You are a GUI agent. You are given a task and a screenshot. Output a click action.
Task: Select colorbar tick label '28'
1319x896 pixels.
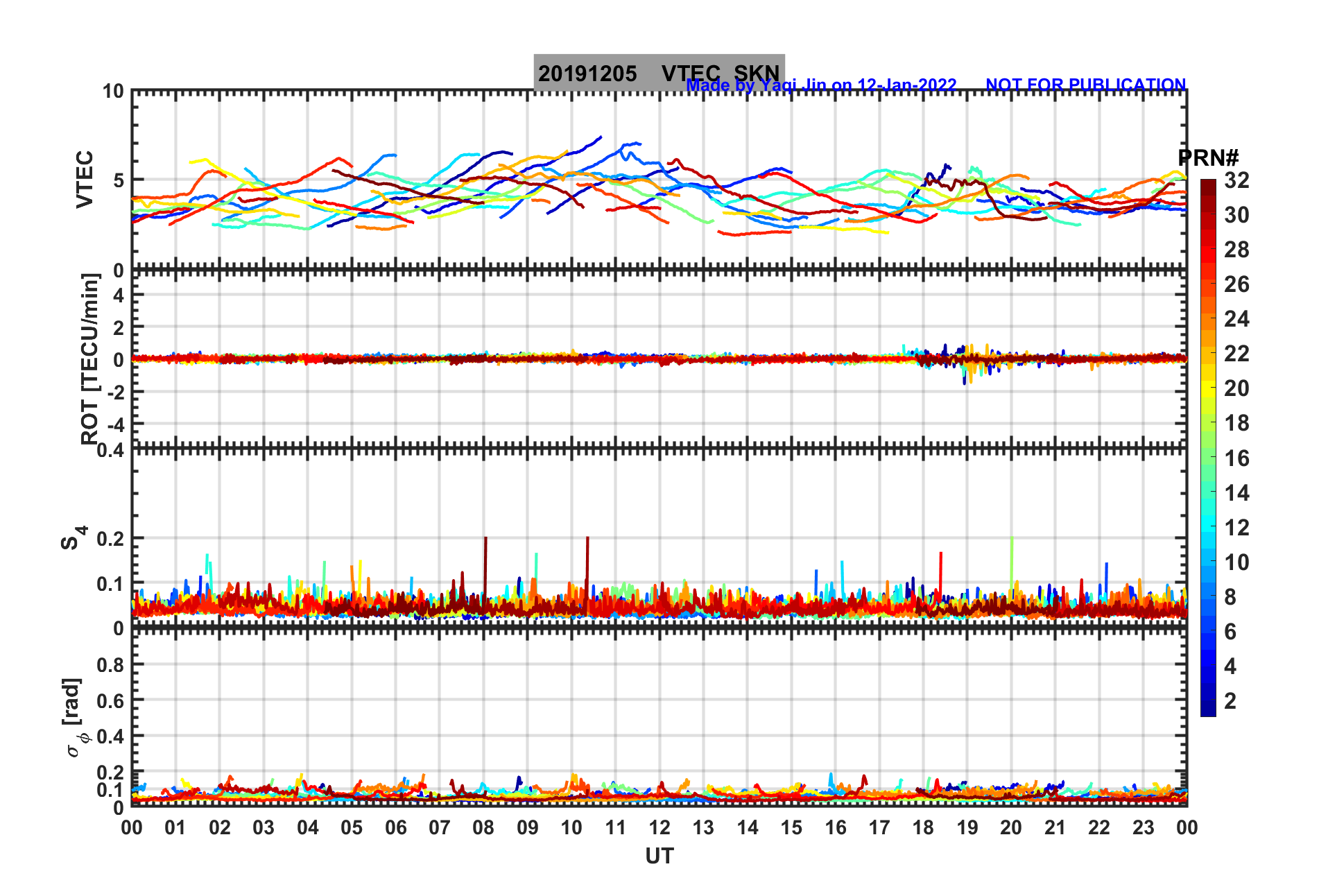point(1236,250)
